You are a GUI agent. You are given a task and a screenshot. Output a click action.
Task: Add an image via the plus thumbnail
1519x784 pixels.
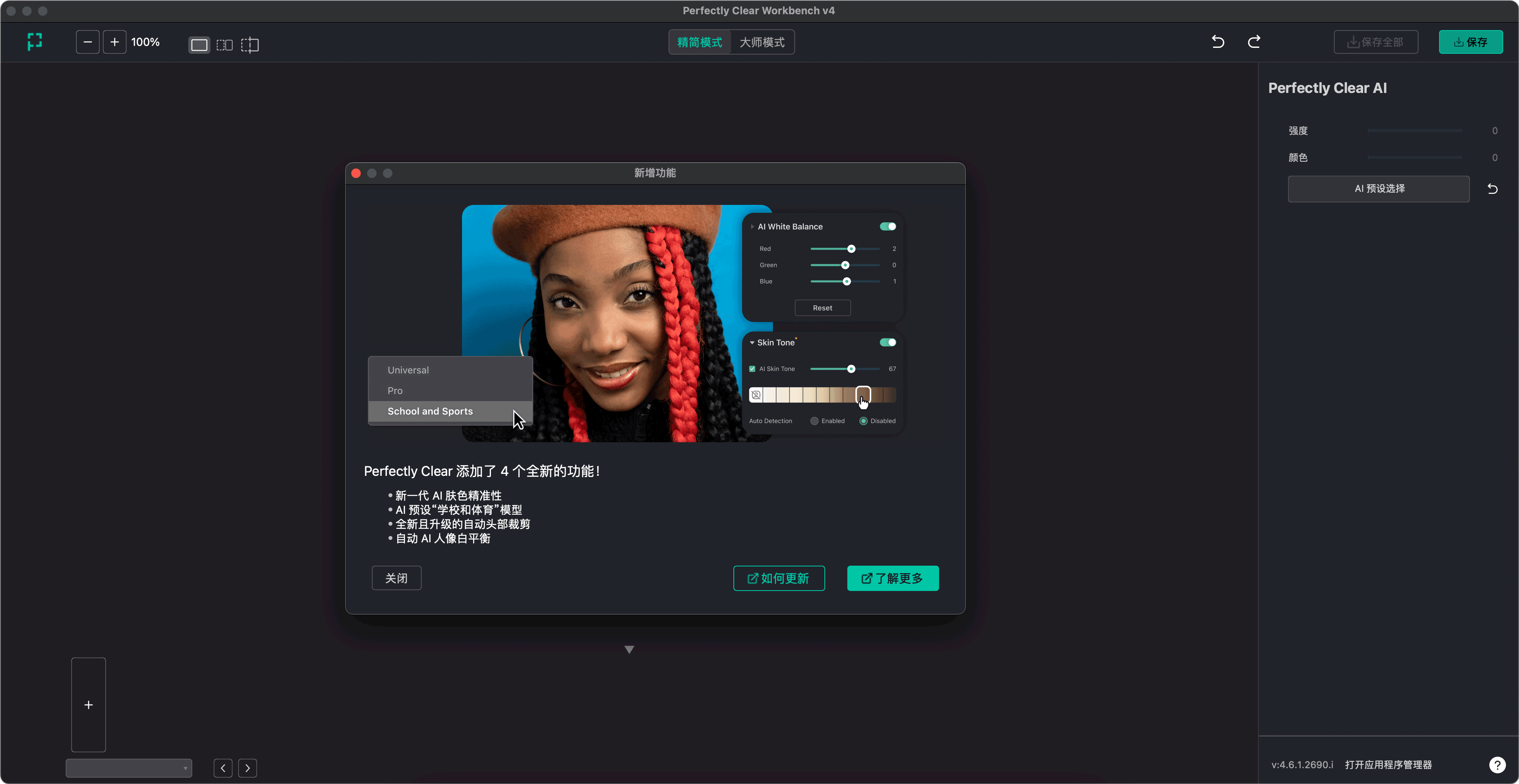pos(89,704)
